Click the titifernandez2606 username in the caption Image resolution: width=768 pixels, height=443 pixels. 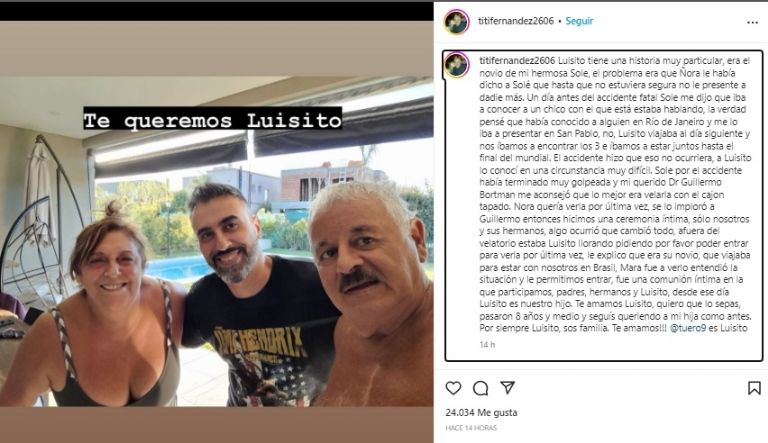517,61
